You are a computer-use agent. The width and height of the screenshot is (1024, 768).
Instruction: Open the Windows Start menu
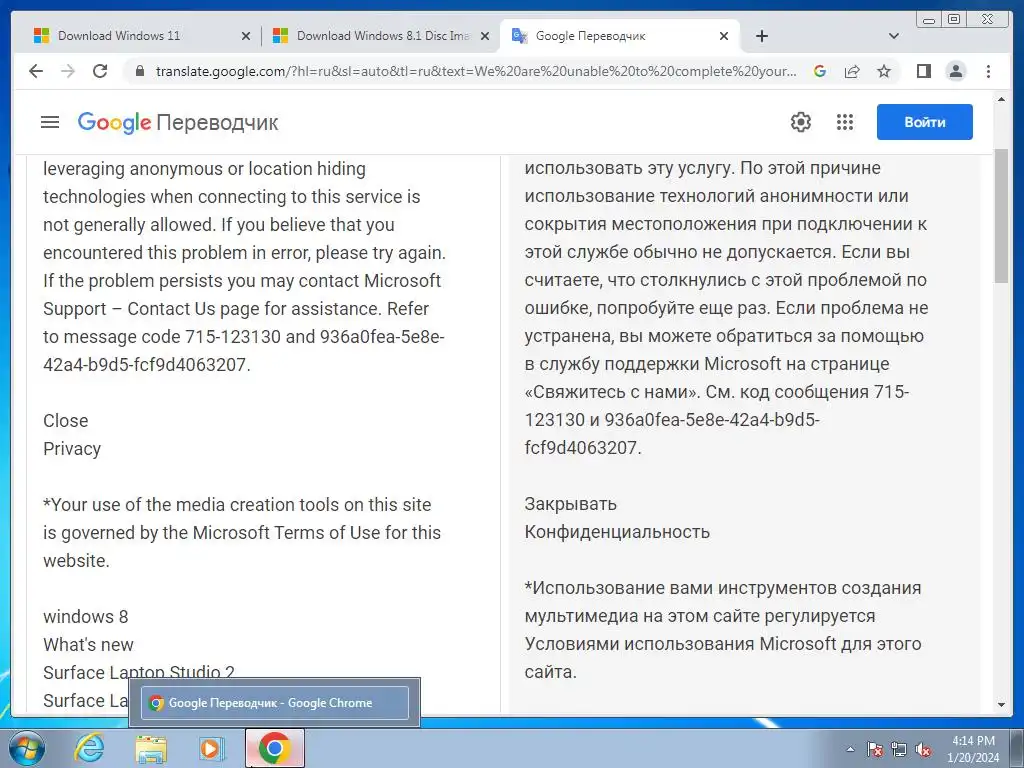pyautogui.click(x=26, y=748)
